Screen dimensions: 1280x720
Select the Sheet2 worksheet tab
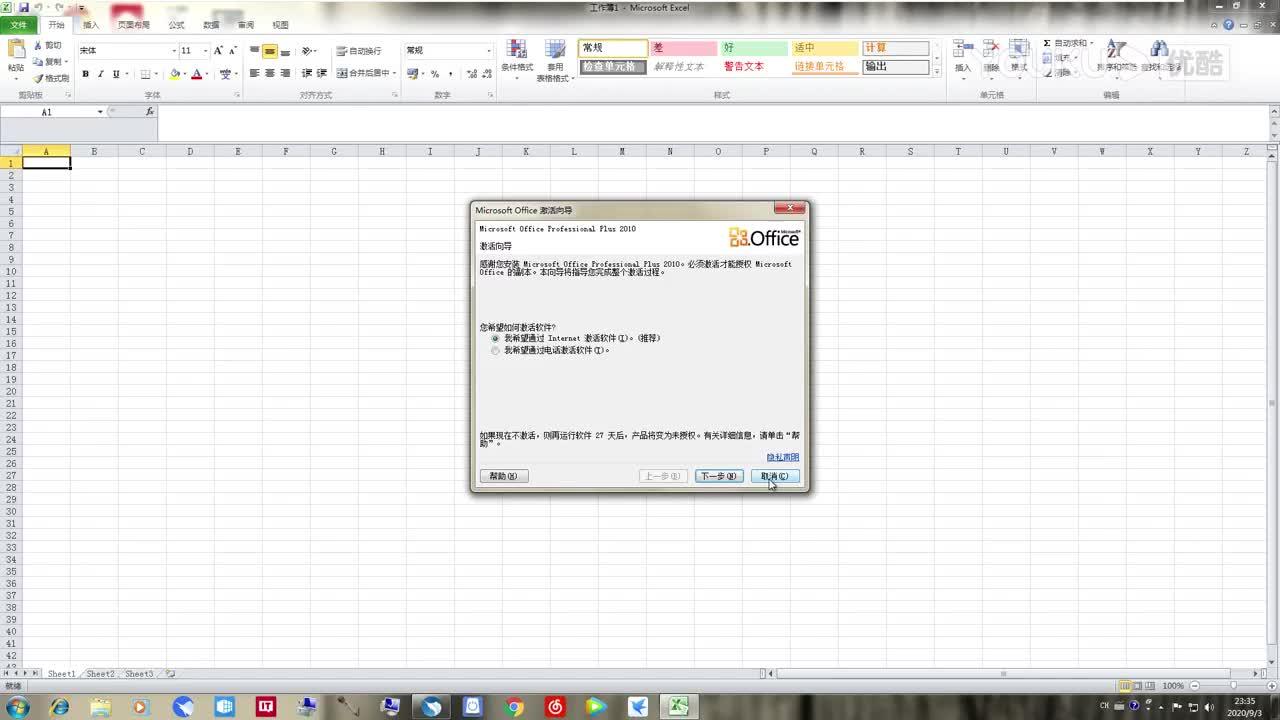pyautogui.click(x=99, y=673)
